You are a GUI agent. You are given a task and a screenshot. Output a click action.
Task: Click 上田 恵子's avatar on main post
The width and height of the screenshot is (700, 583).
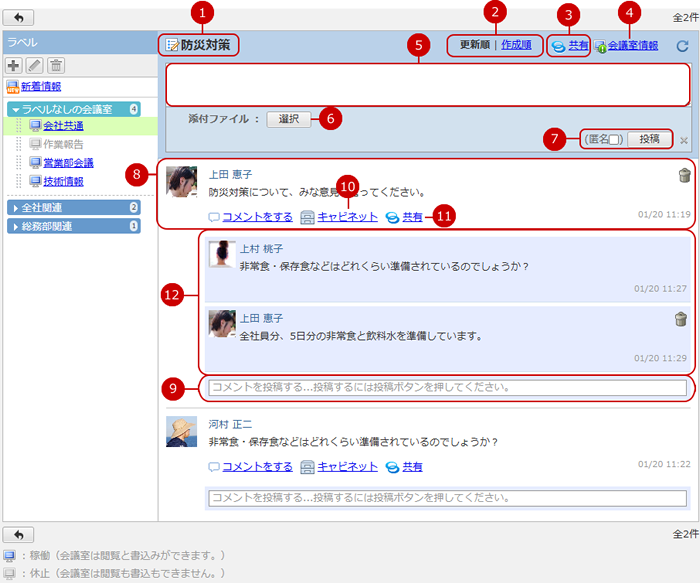(x=181, y=182)
